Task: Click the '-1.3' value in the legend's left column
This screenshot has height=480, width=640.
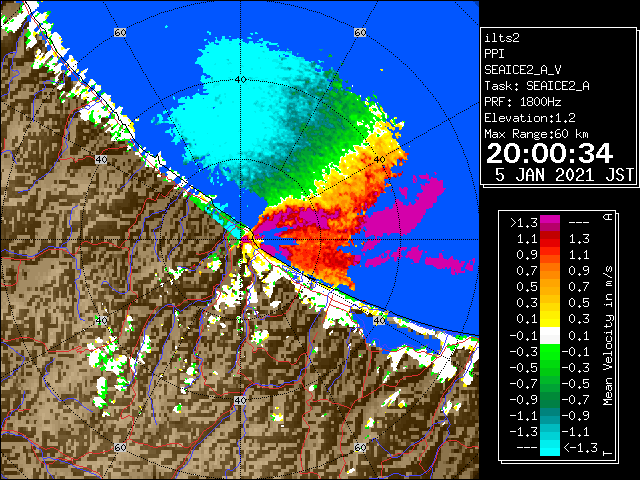Action: tap(524, 432)
